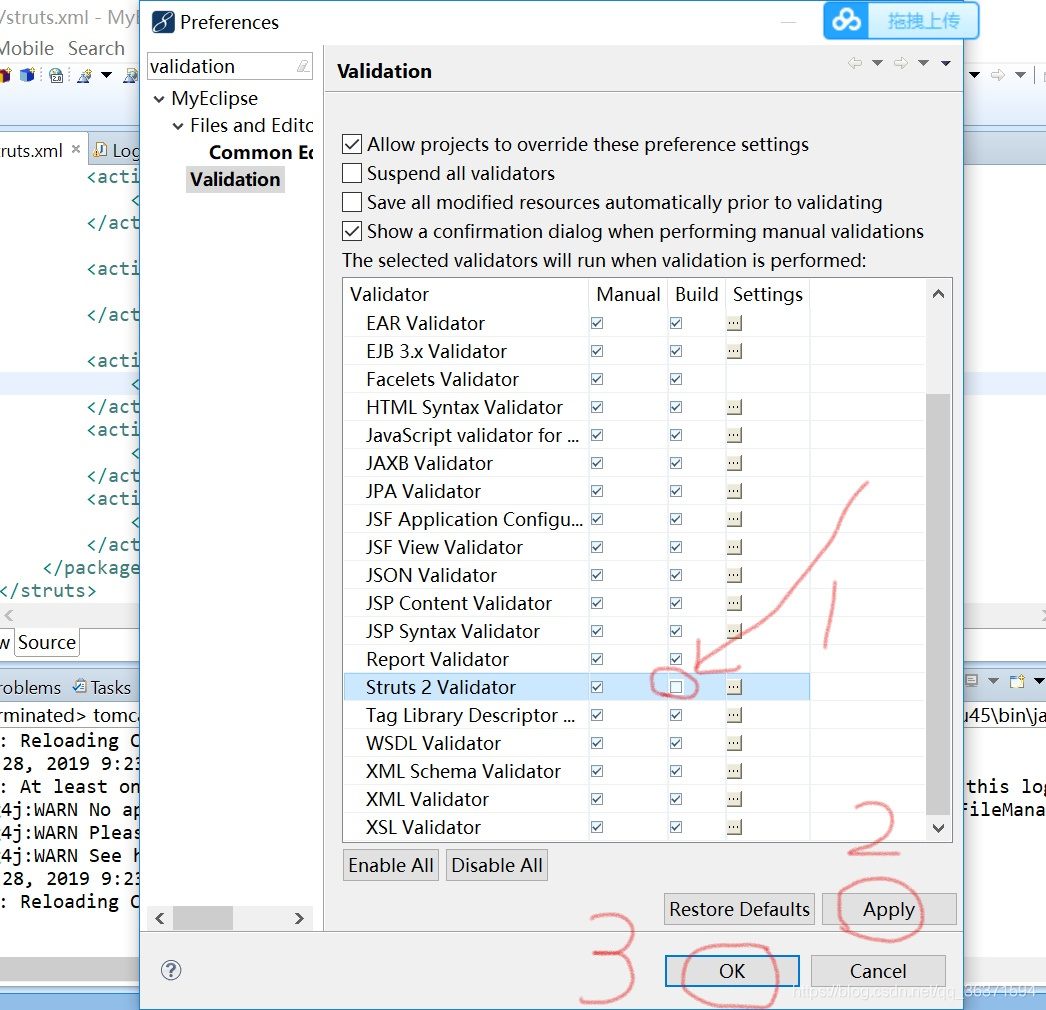Switch to the Source editor tab
The image size is (1046, 1010).
47,642
